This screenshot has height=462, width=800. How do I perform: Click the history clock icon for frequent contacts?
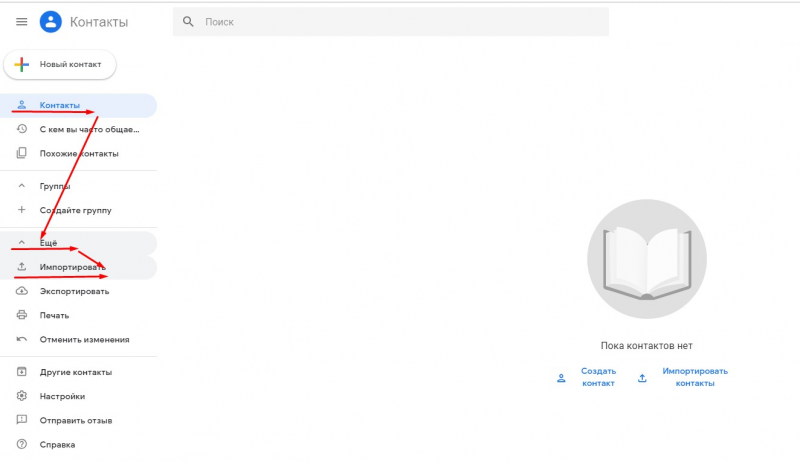click(x=21, y=129)
